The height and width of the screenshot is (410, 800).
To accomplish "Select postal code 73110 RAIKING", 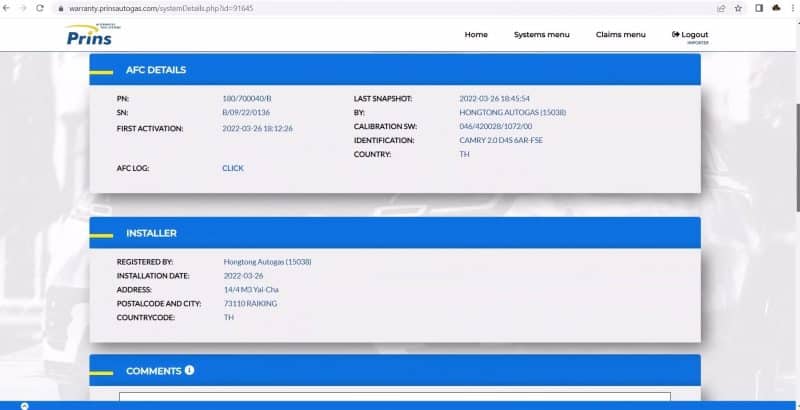I will [x=251, y=303].
